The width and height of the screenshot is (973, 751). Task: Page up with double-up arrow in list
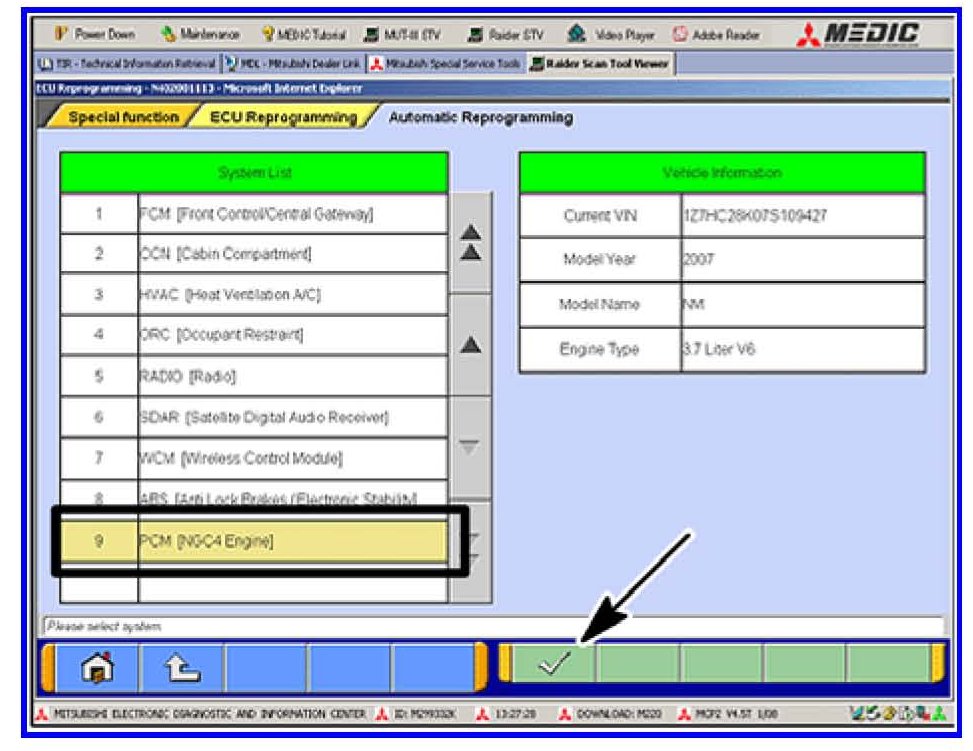coord(470,242)
